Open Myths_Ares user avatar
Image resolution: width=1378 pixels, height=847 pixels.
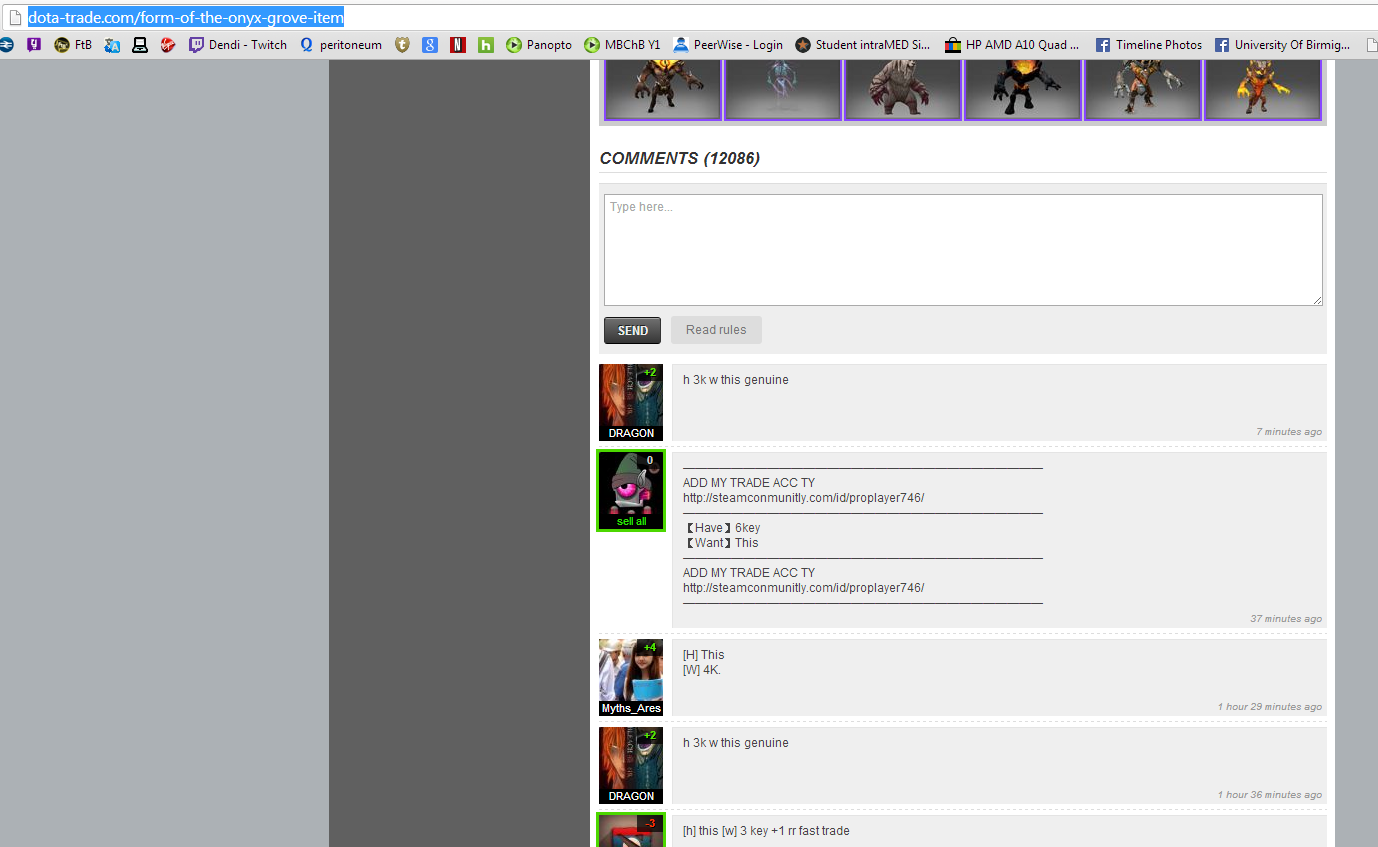[631, 677]
